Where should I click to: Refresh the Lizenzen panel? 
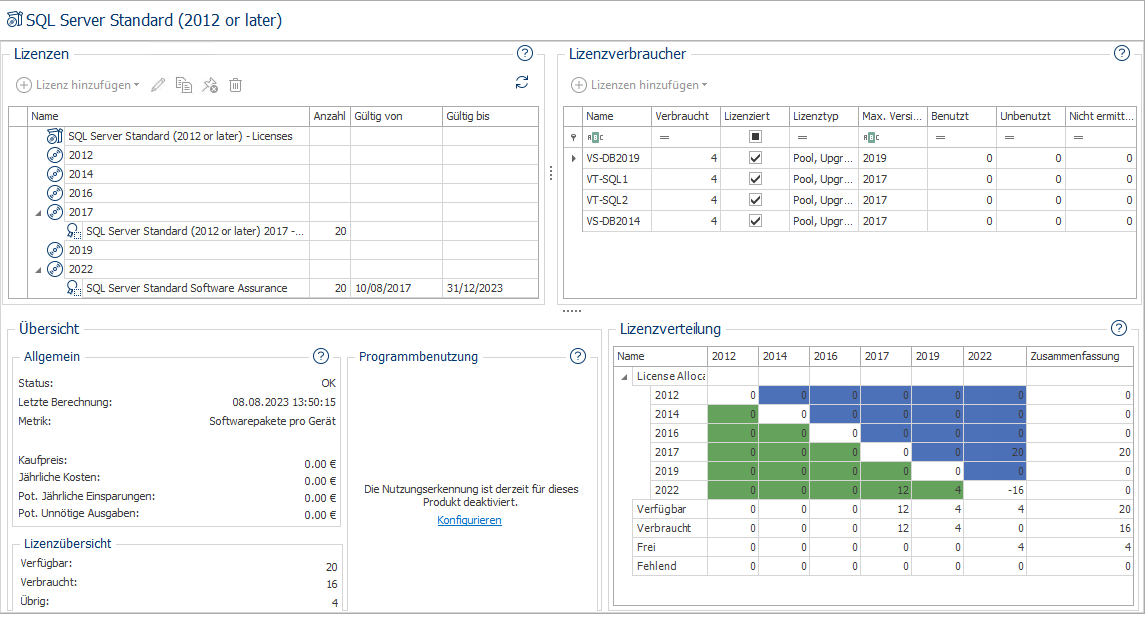pos(522,82)
